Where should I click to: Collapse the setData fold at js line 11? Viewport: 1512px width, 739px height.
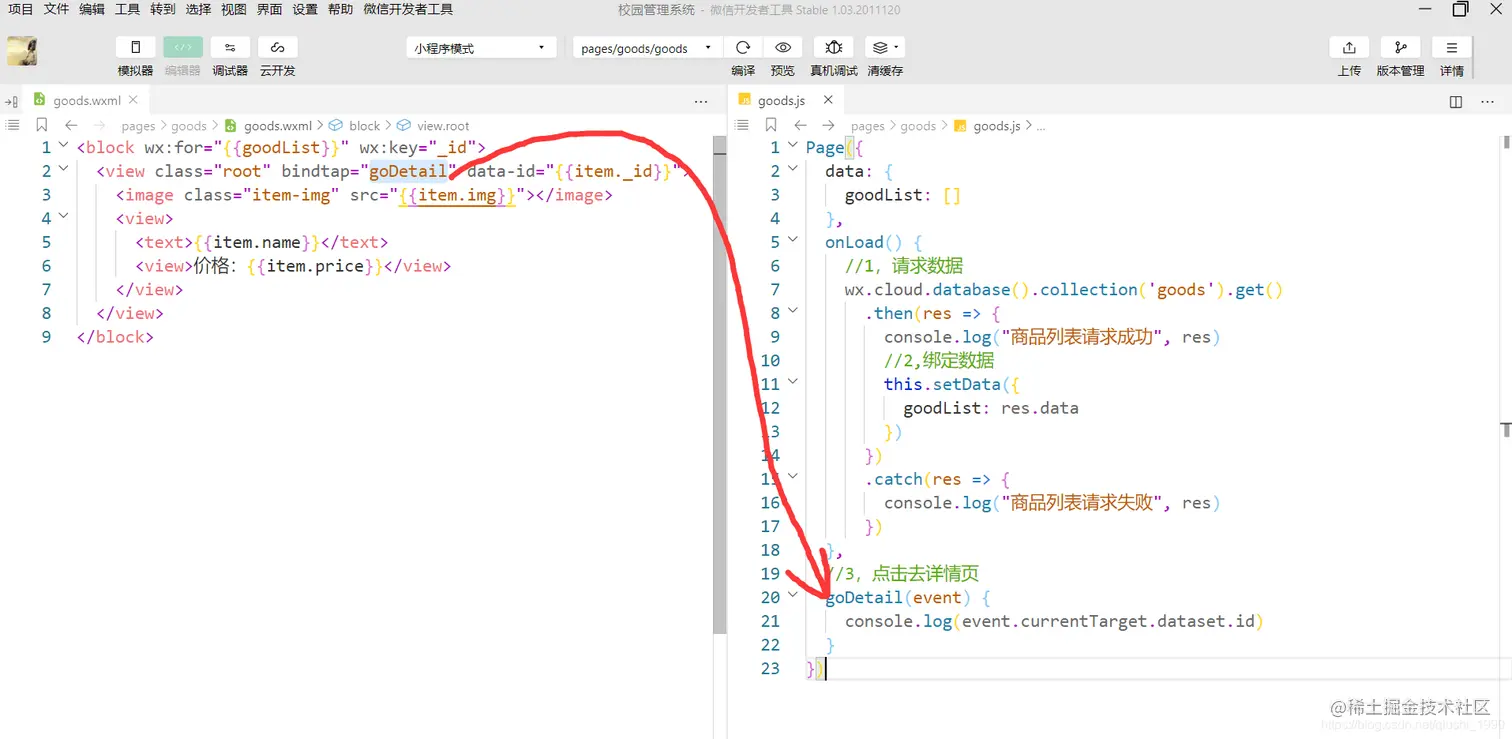tap(793, 382)
